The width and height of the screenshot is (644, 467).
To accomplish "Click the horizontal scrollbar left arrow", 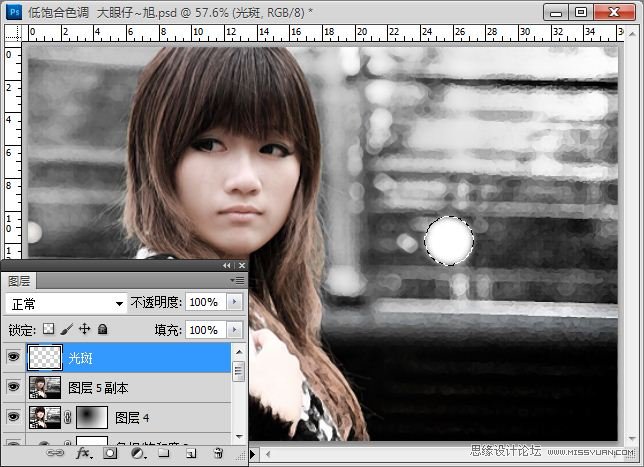I will click(269, 454).
